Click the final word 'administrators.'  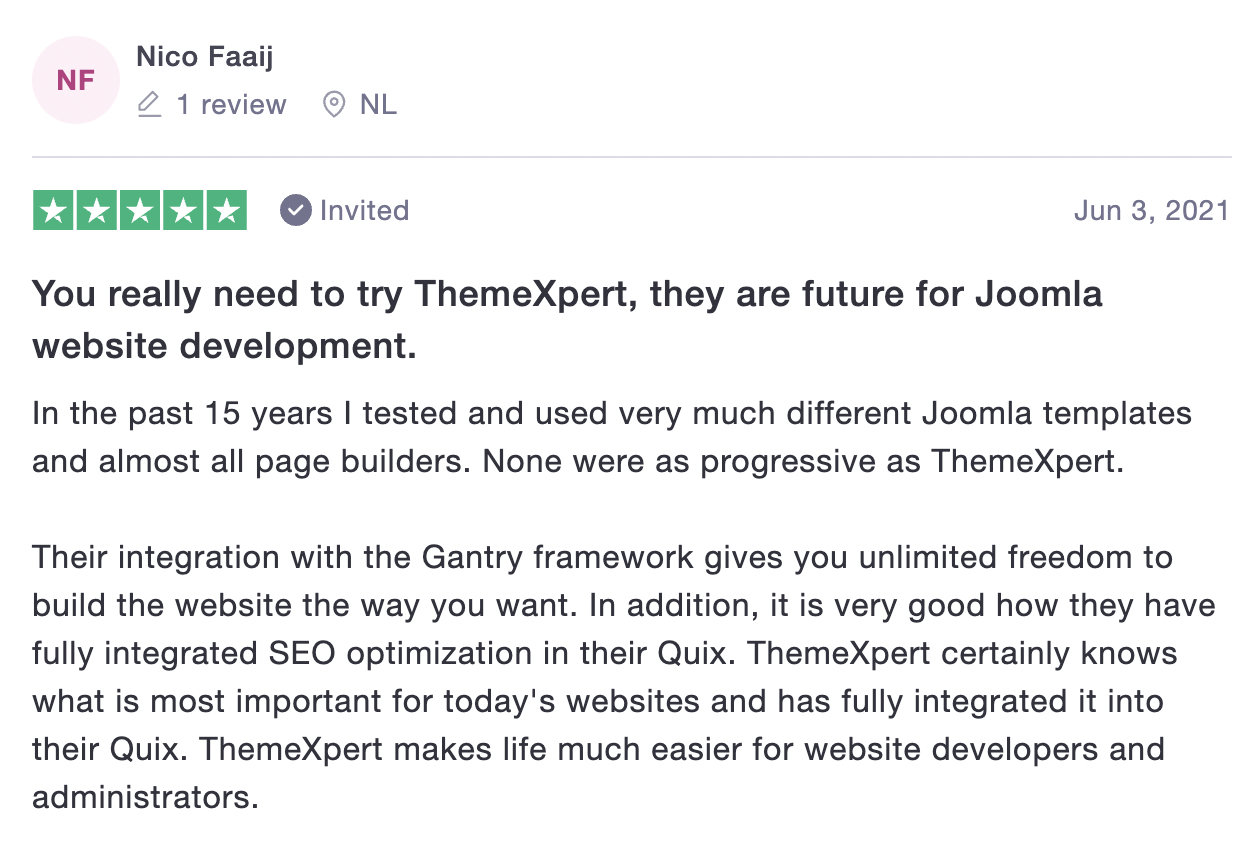coord(145,797)
